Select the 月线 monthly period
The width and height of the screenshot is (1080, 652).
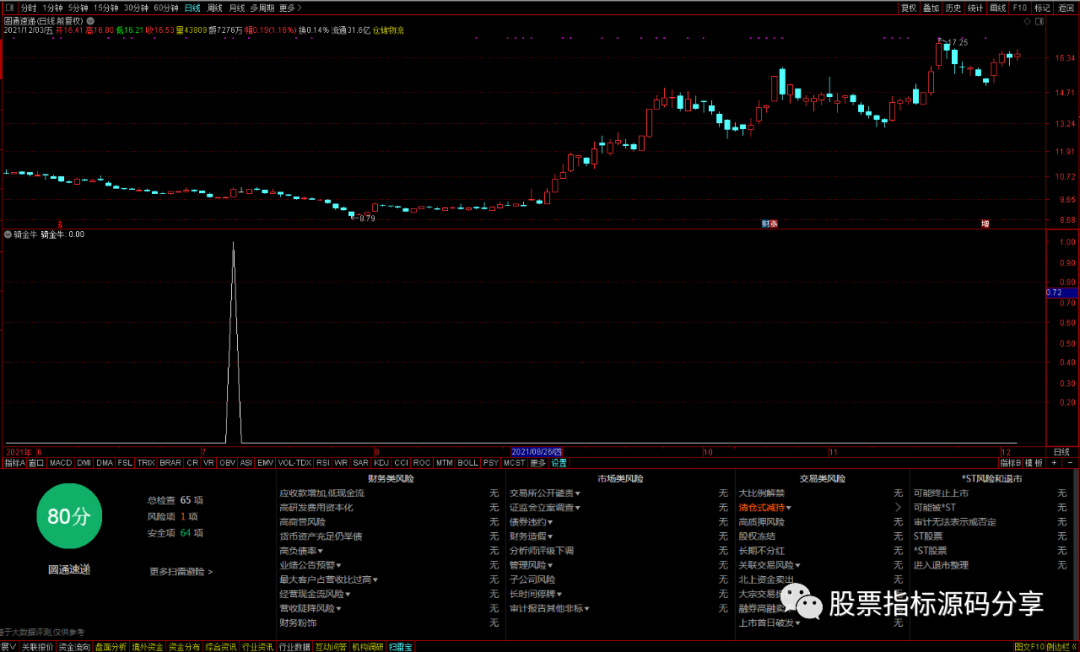pos(236,8)
